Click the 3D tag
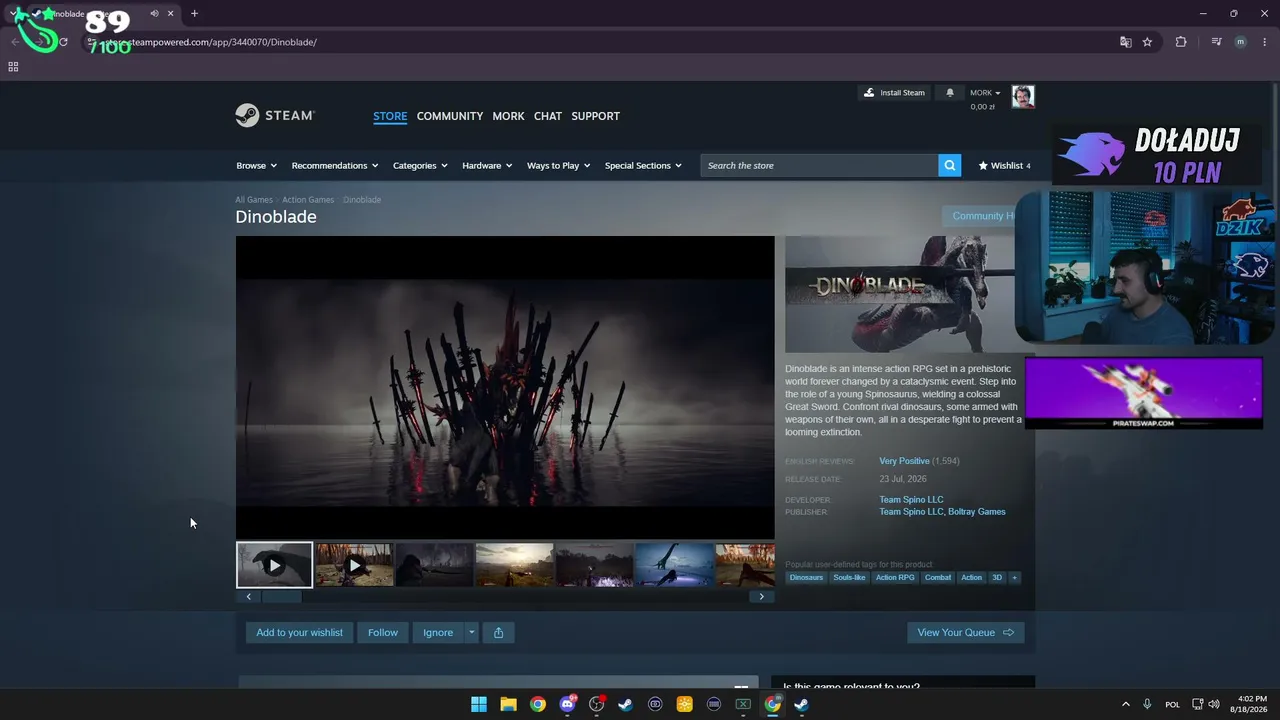Viewport: 1280px width, 720px height. click(997, 577)
